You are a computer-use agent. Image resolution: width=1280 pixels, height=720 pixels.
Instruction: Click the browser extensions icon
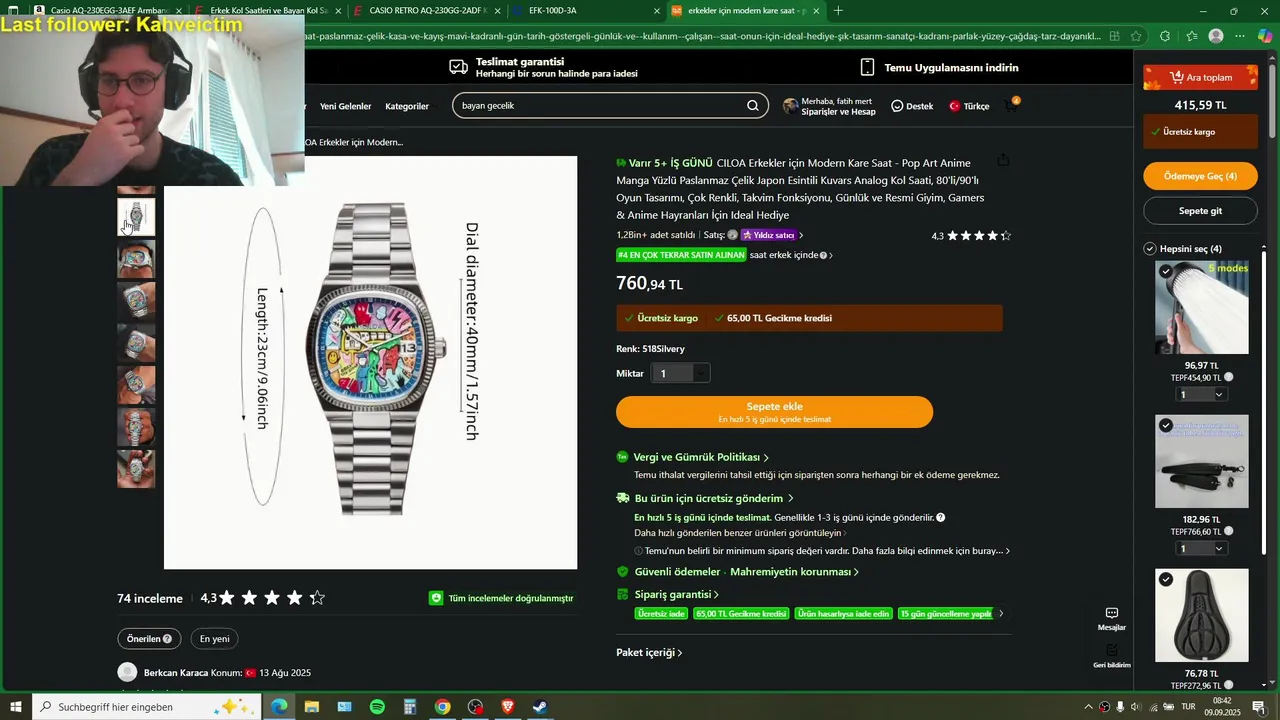pyautogui.click(x=1165, y=36)
